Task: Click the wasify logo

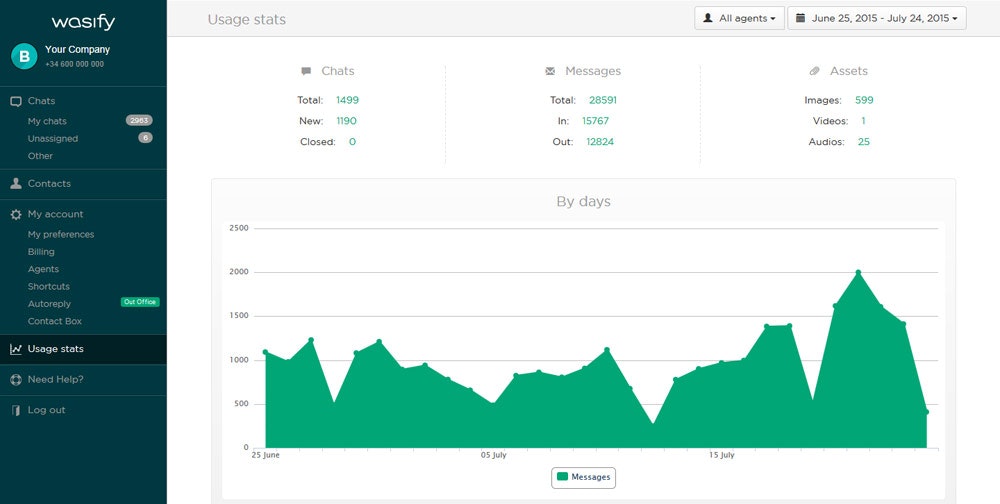Action: point(84,22)
